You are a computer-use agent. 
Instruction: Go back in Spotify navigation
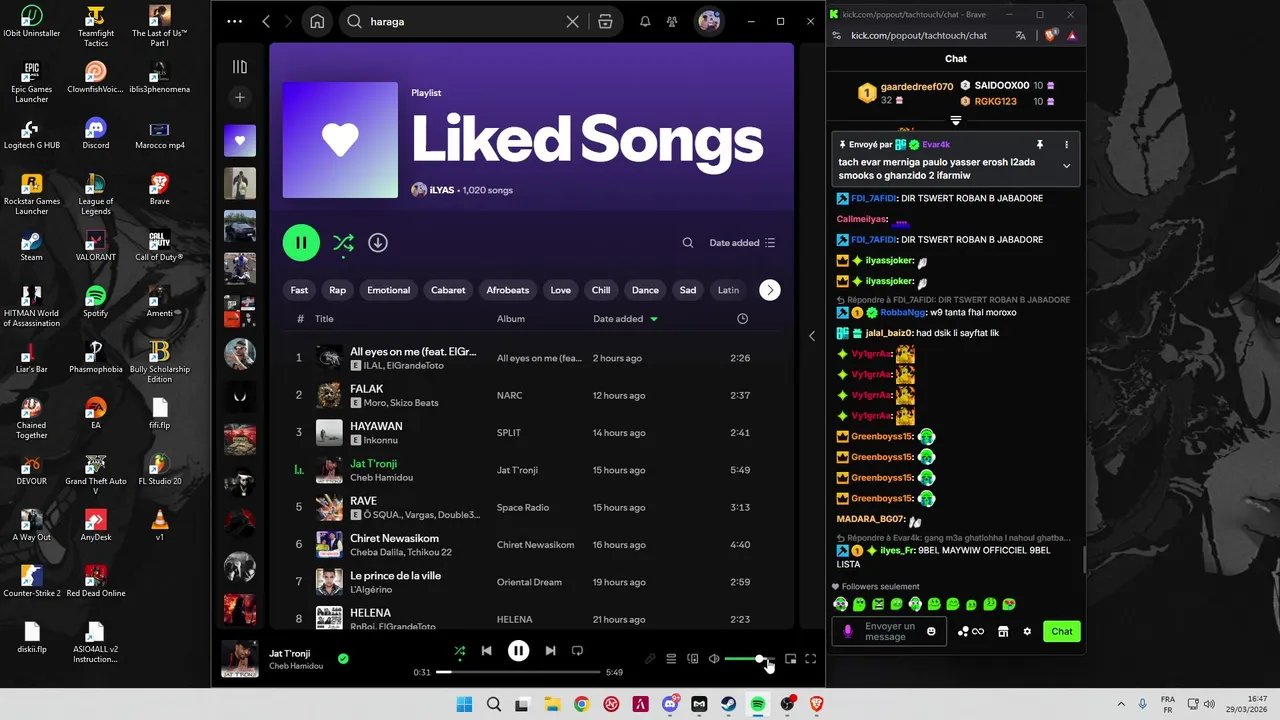[x=266, y=21]
